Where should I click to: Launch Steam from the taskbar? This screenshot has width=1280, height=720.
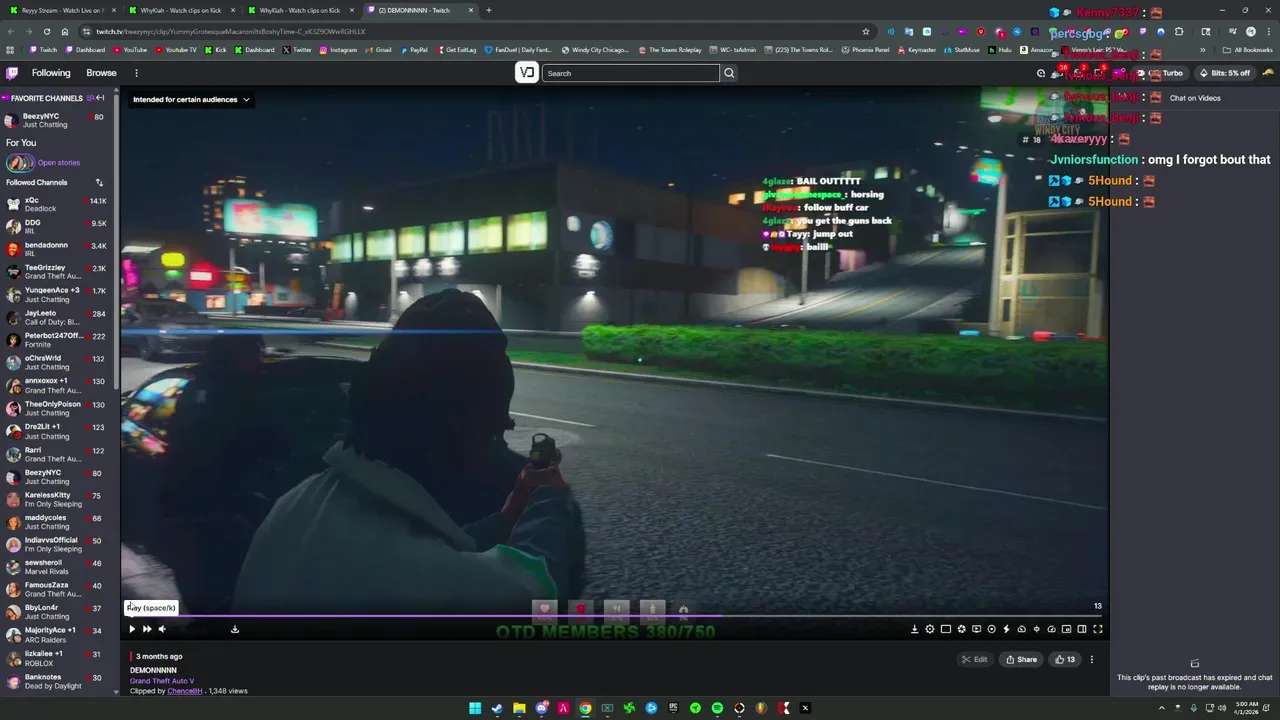[497, 708]
